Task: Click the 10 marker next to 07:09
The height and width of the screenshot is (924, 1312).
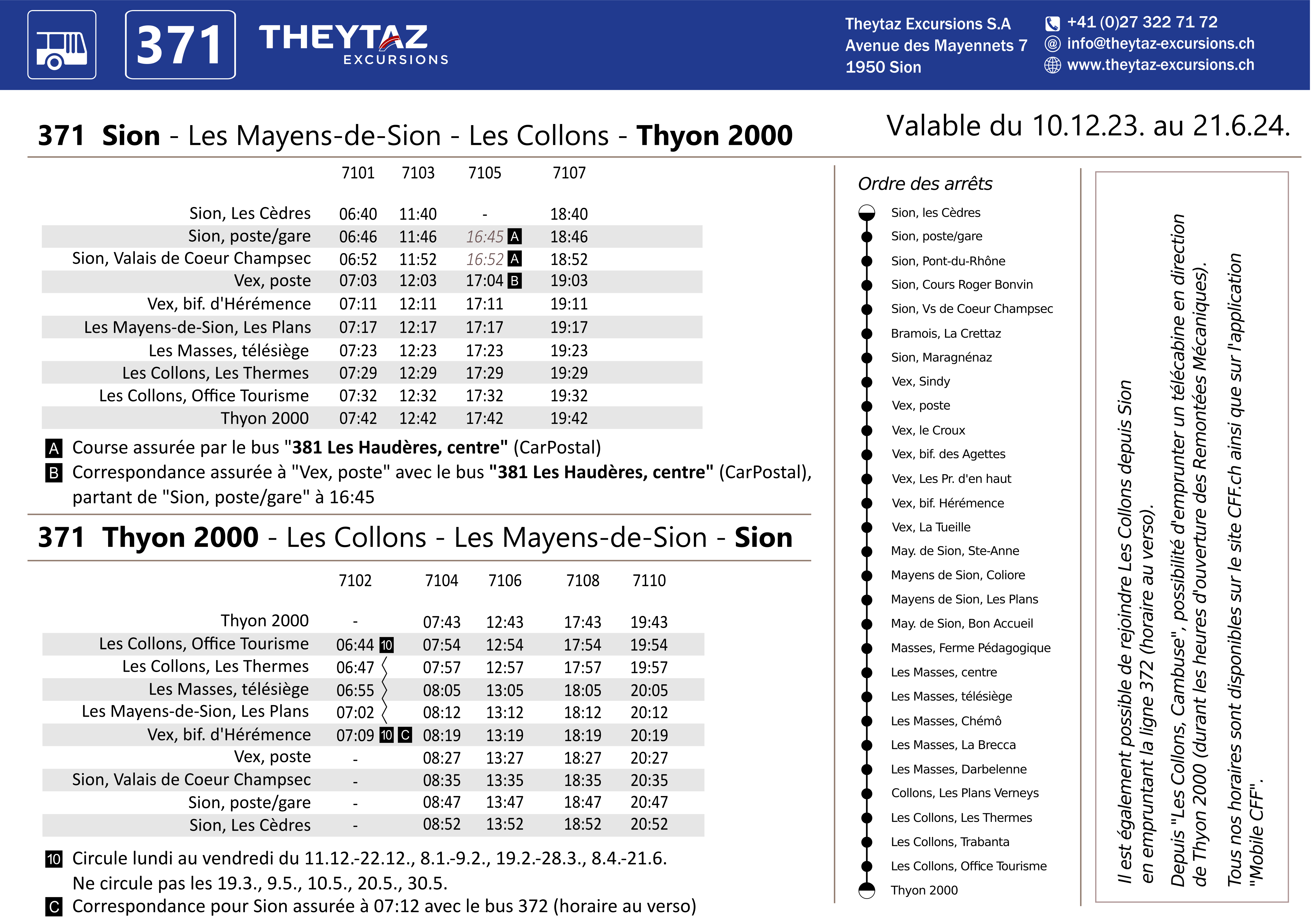Action: [x=387, y=735]
